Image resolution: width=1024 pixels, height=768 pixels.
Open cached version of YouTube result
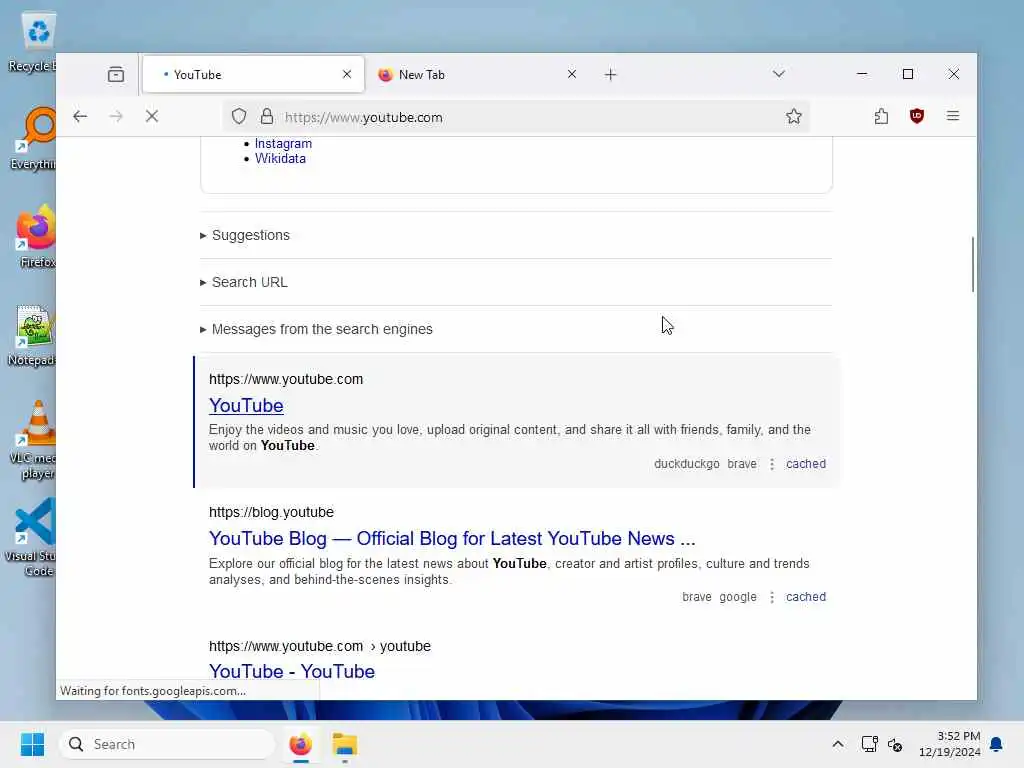point(806,464)
